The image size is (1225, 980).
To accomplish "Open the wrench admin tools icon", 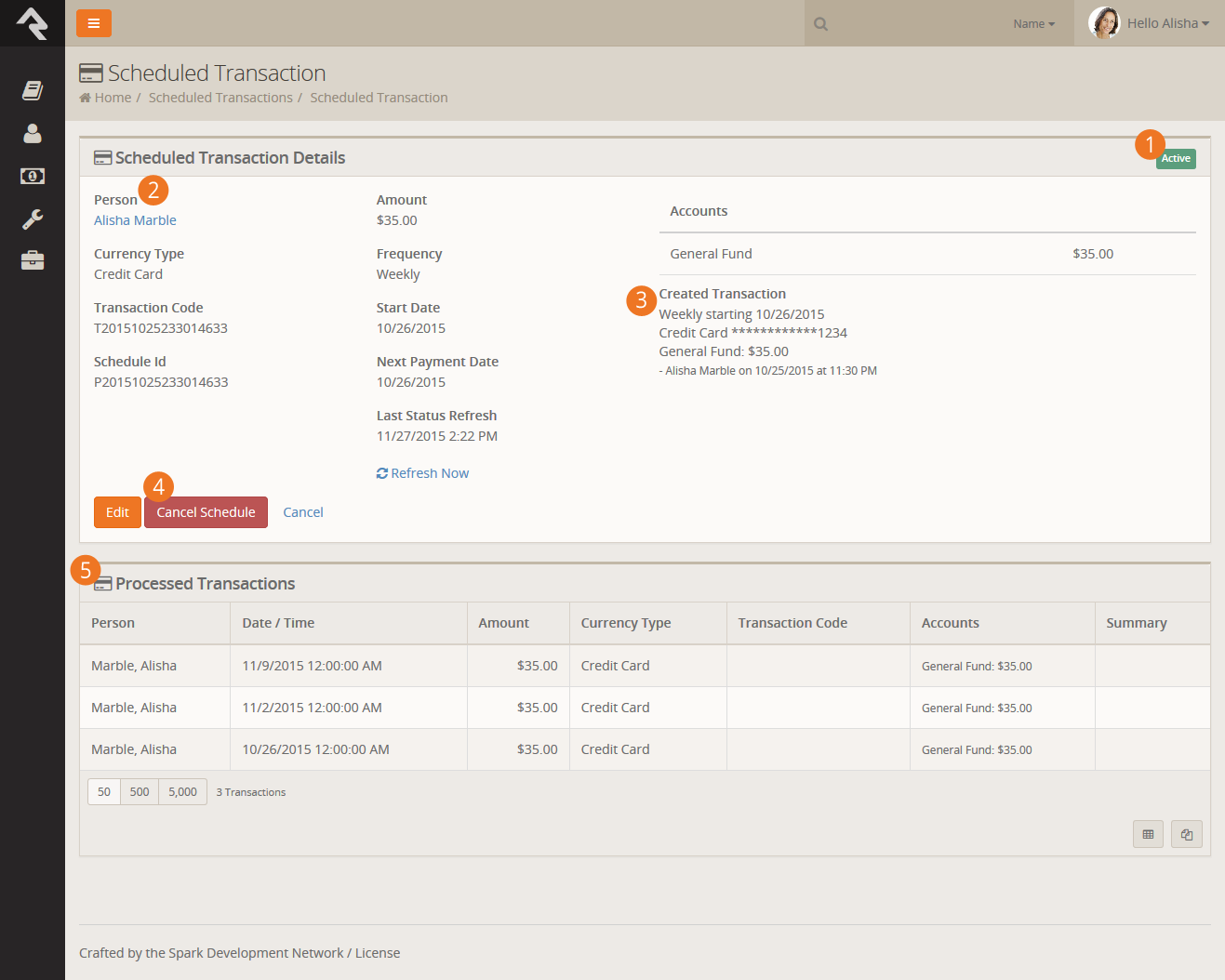I will (33, 219).
